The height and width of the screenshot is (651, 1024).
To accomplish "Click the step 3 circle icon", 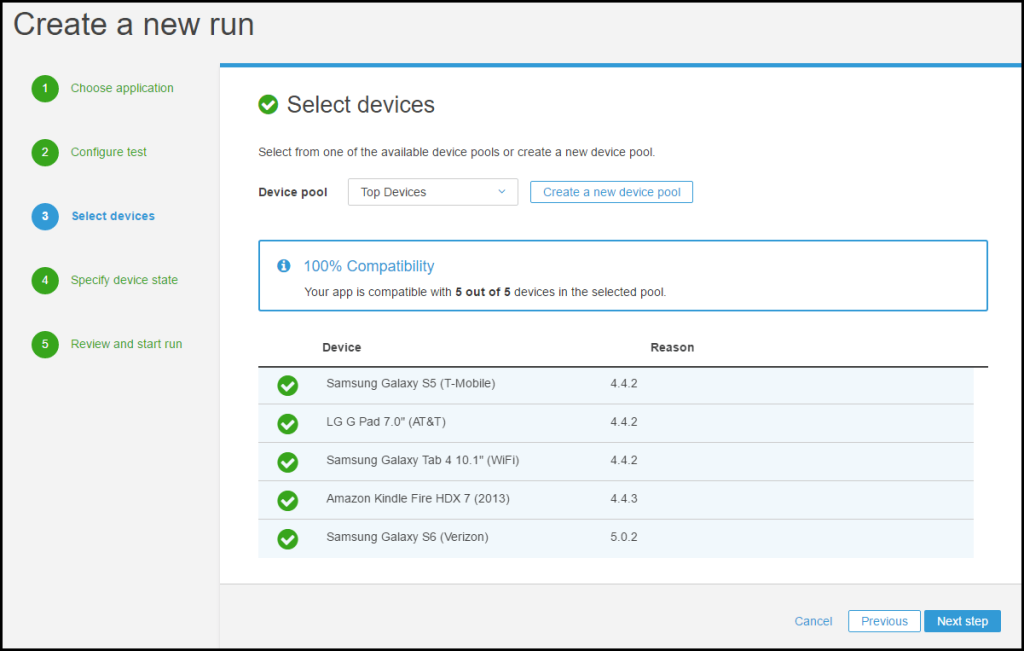I will click(45, 217).
